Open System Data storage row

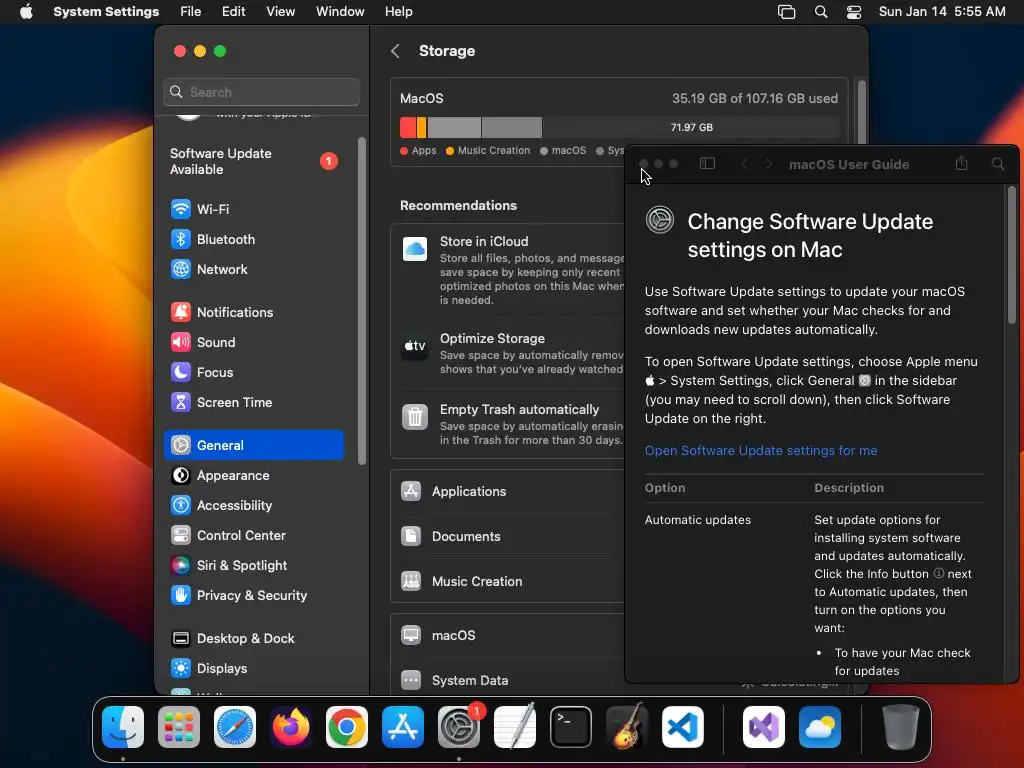tap(508, 680)
